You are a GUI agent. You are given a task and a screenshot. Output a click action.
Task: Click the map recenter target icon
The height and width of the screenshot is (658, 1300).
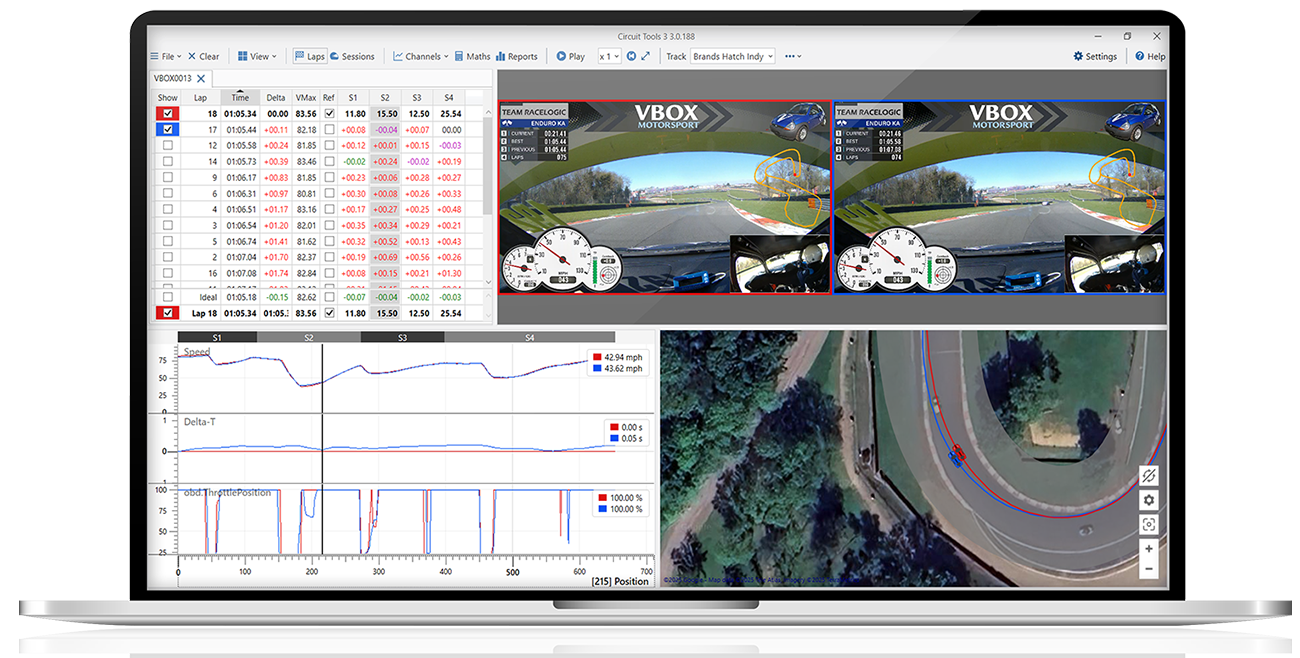pos(1149,524)
